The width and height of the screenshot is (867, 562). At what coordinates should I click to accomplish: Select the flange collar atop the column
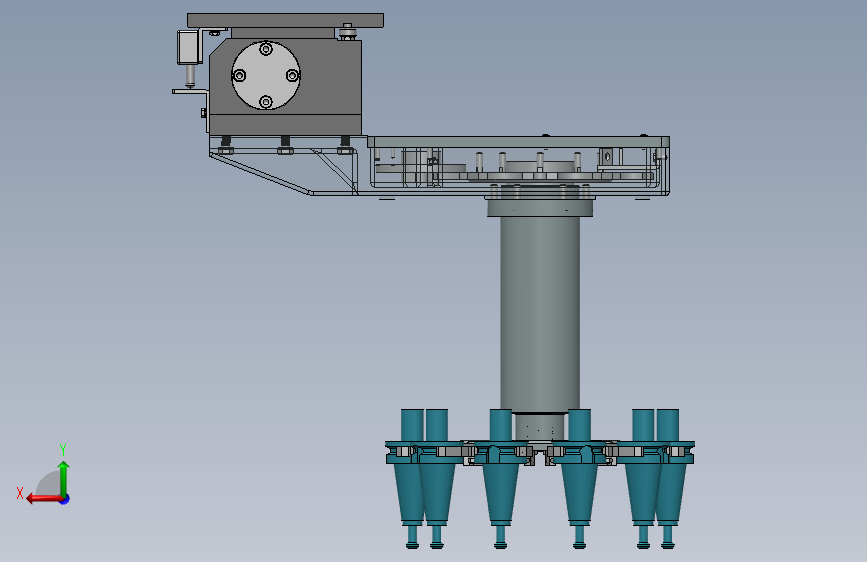coord(540,207)
